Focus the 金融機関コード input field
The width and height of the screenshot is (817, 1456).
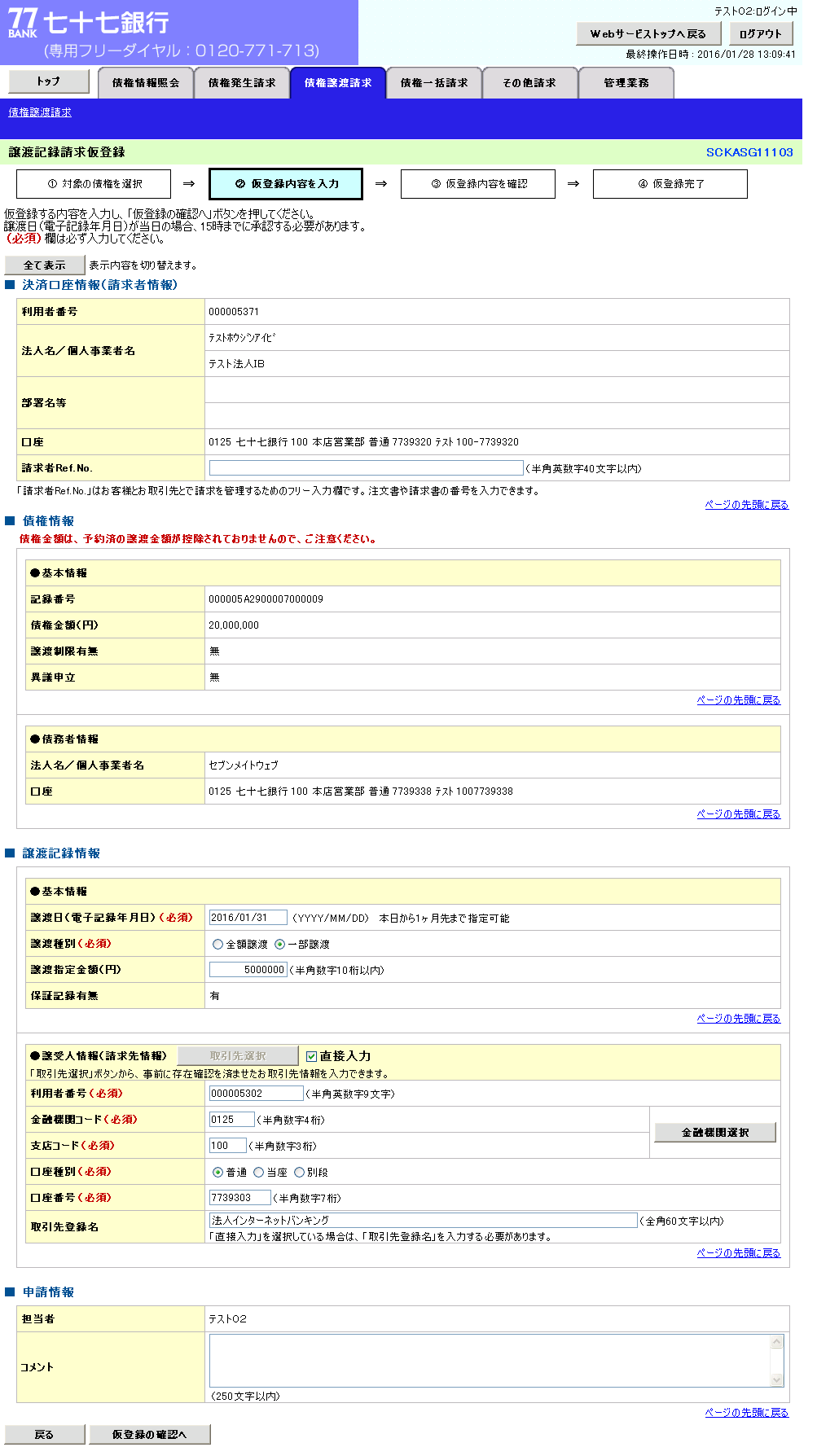coord(232,1120)
